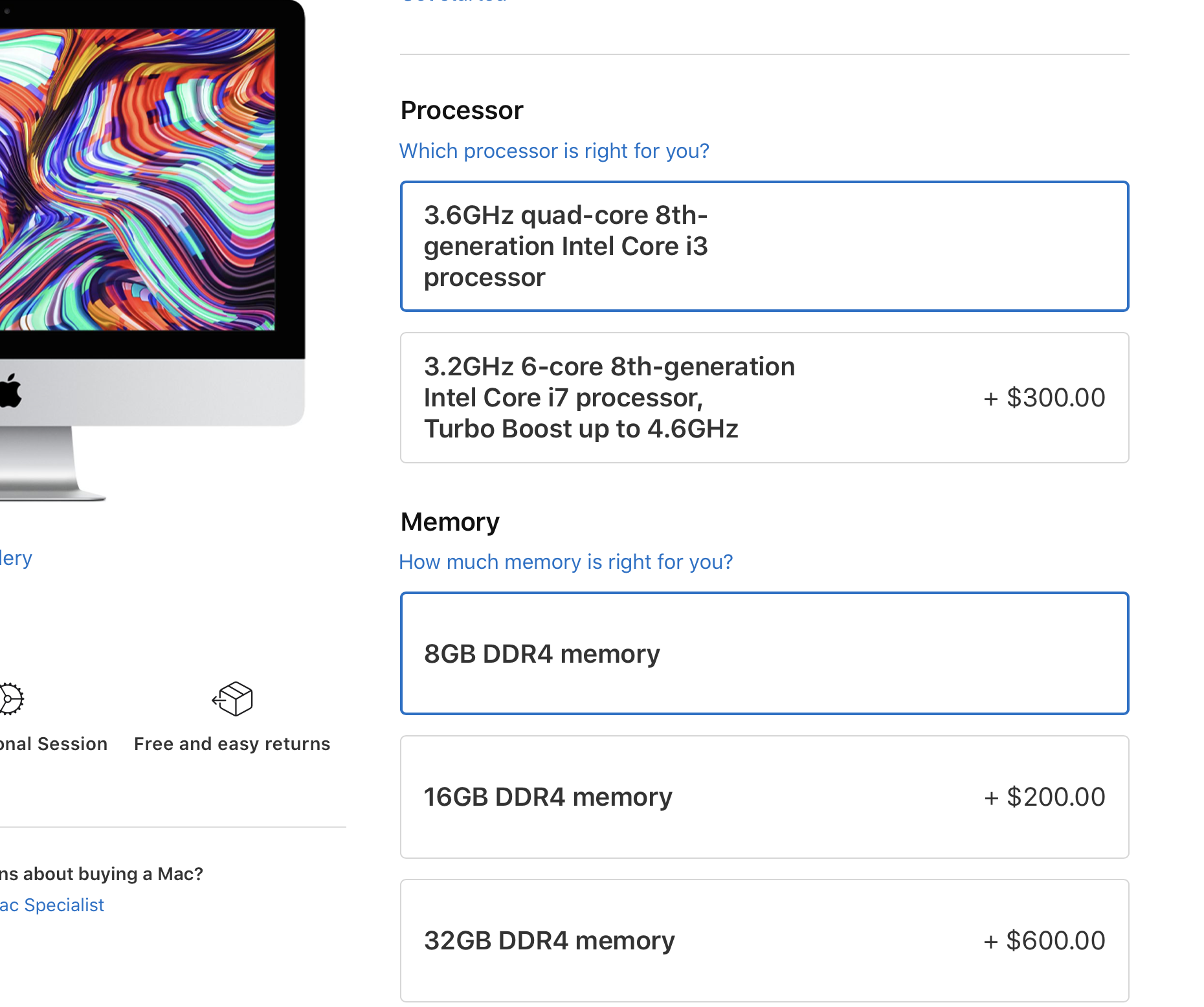Click the "Free and easy returns" label
This screenshot has height=1007, width=1204.
(x=232, y=744)
